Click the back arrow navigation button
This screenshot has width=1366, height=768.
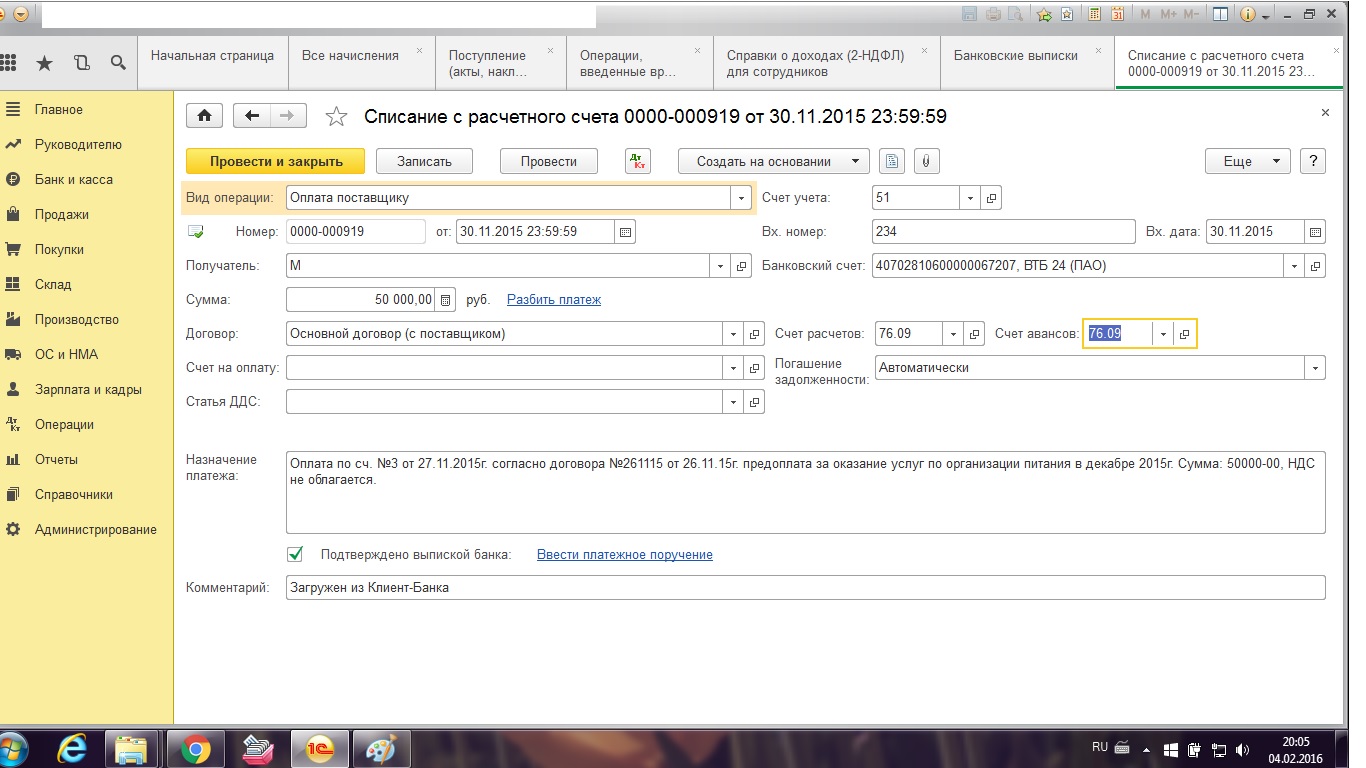[x=252, y=116]
